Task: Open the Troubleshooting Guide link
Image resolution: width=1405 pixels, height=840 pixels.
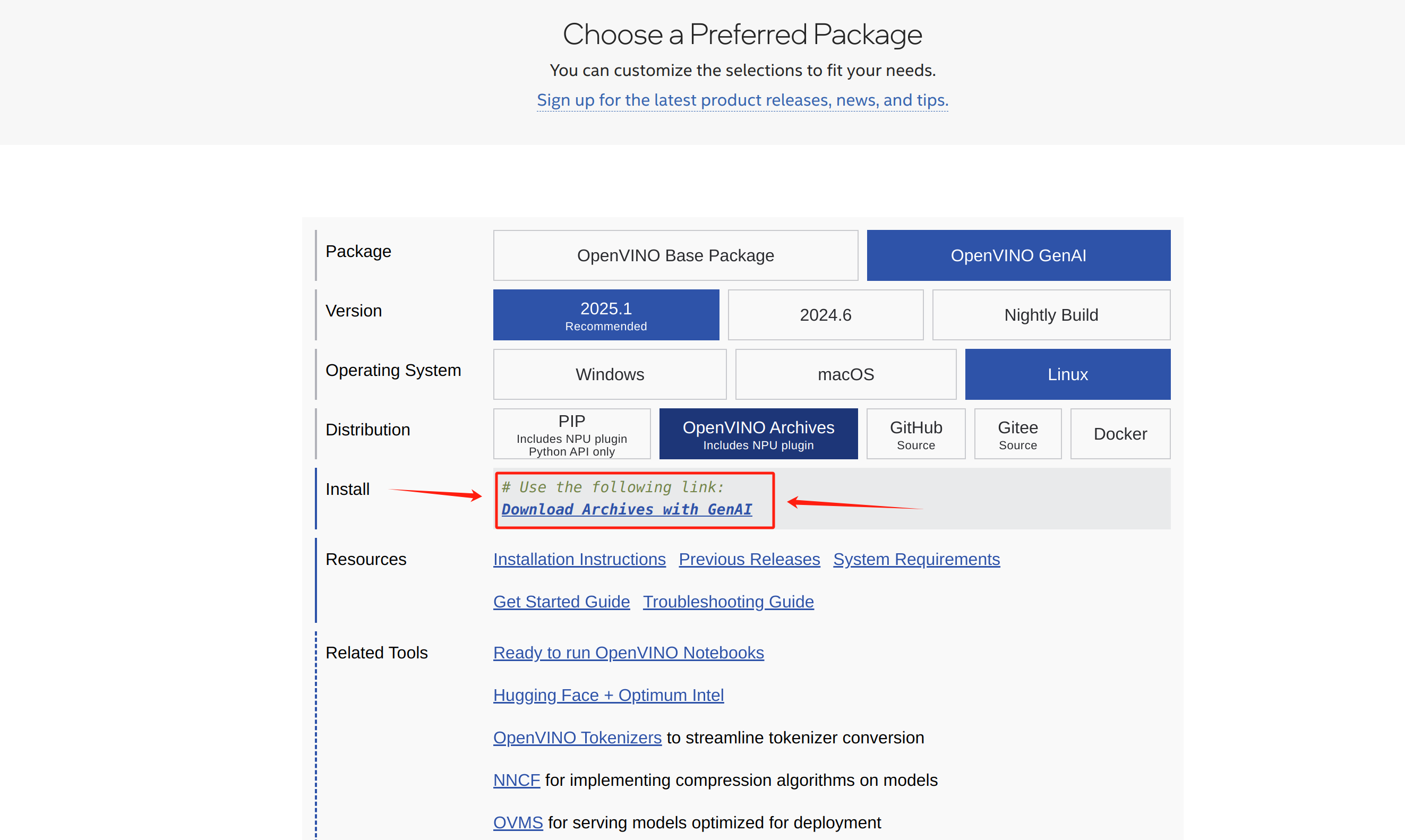Action: coord(728,602)
